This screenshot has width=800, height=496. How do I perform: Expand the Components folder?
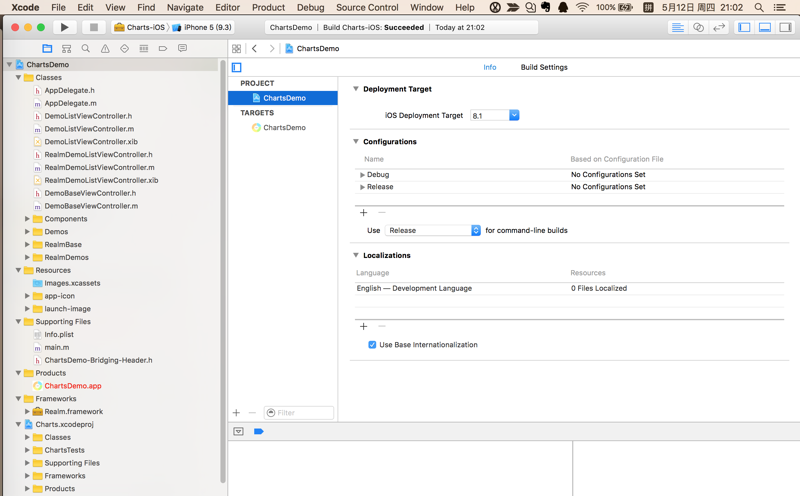tap(27, 219)
